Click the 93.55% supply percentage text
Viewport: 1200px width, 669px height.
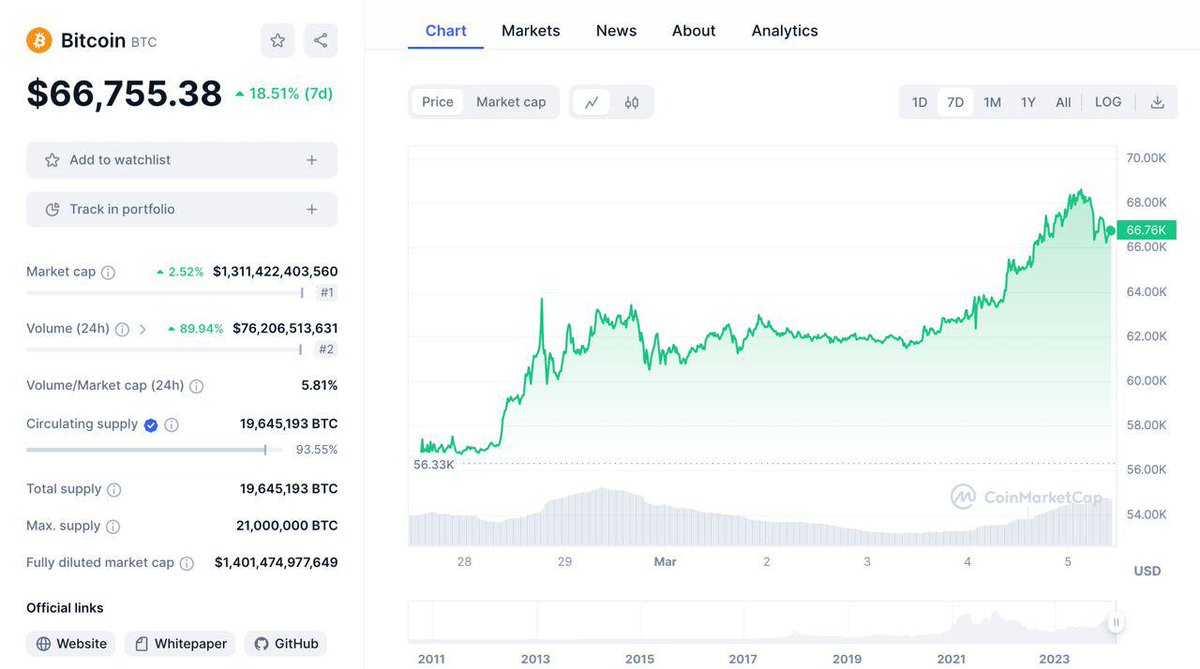317,450
